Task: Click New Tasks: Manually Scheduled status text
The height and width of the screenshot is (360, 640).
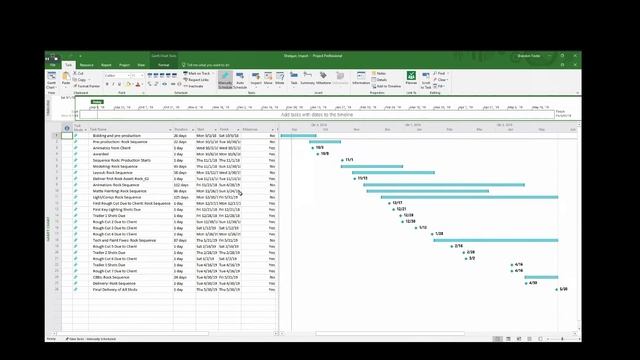Action: (91, 339)
